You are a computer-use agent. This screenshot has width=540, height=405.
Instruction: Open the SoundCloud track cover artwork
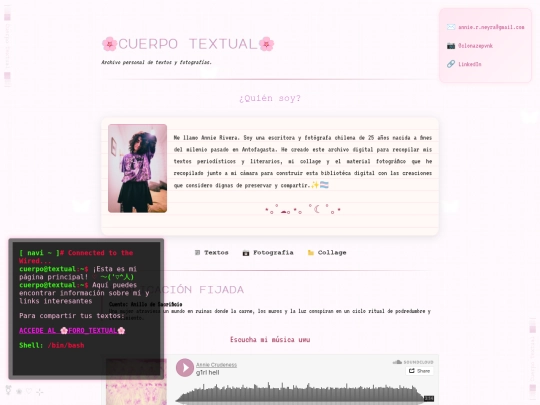[136, 382]
